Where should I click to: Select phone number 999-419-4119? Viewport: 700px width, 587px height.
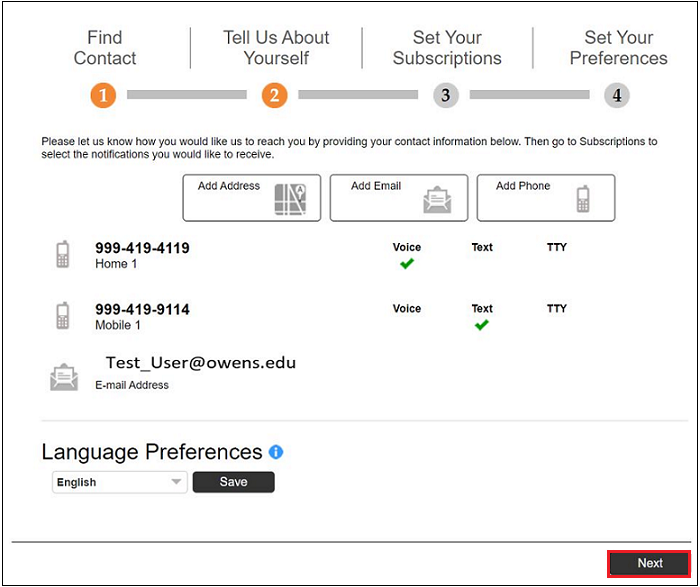point(142,248)
